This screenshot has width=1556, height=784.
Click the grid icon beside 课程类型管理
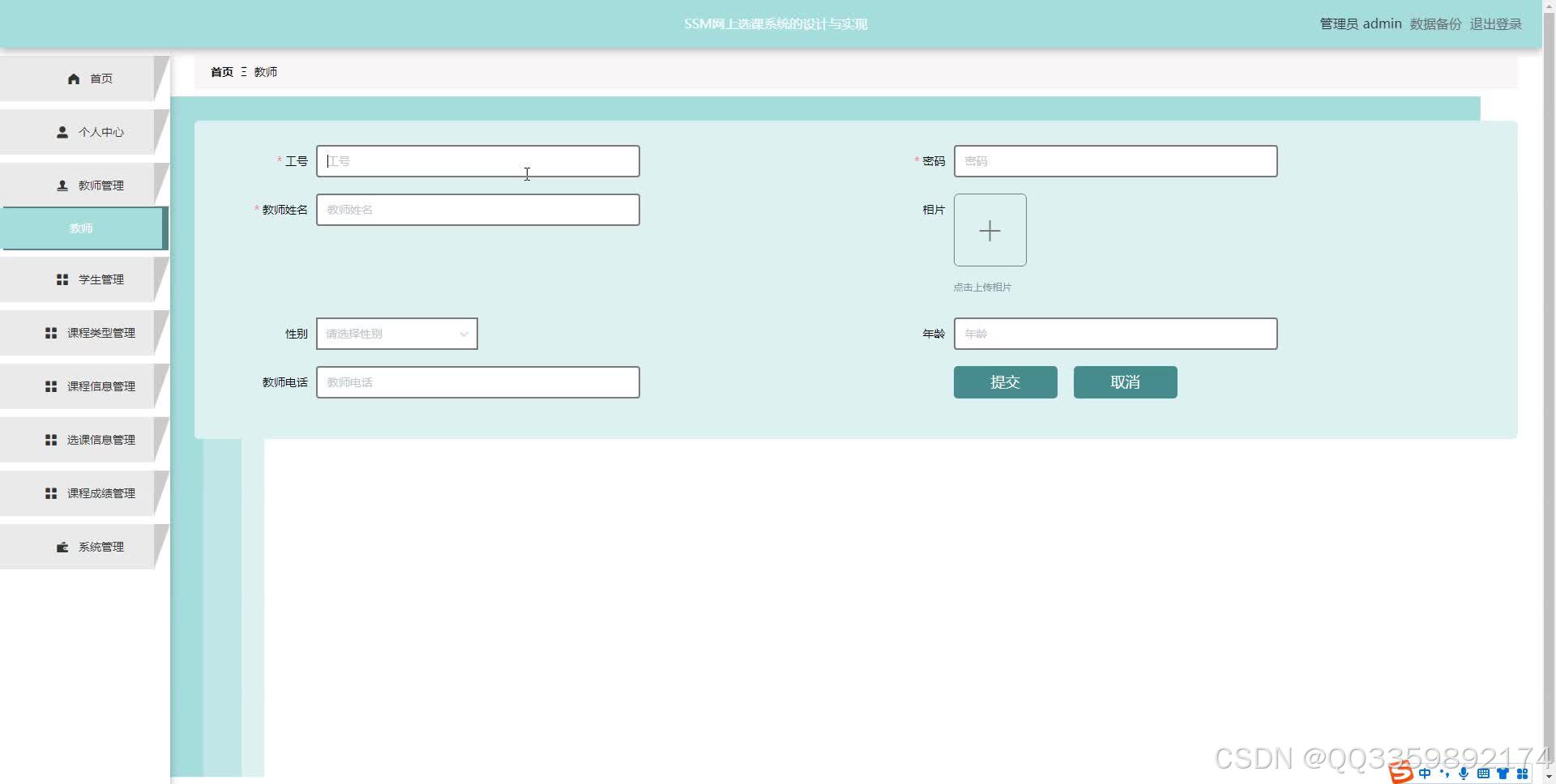pos(51,333)
